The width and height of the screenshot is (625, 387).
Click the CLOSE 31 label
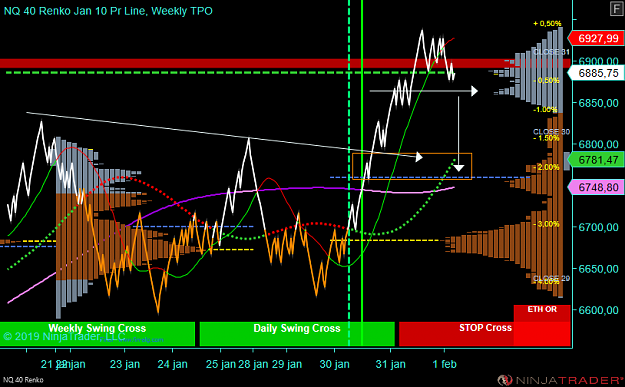point(551,52)
